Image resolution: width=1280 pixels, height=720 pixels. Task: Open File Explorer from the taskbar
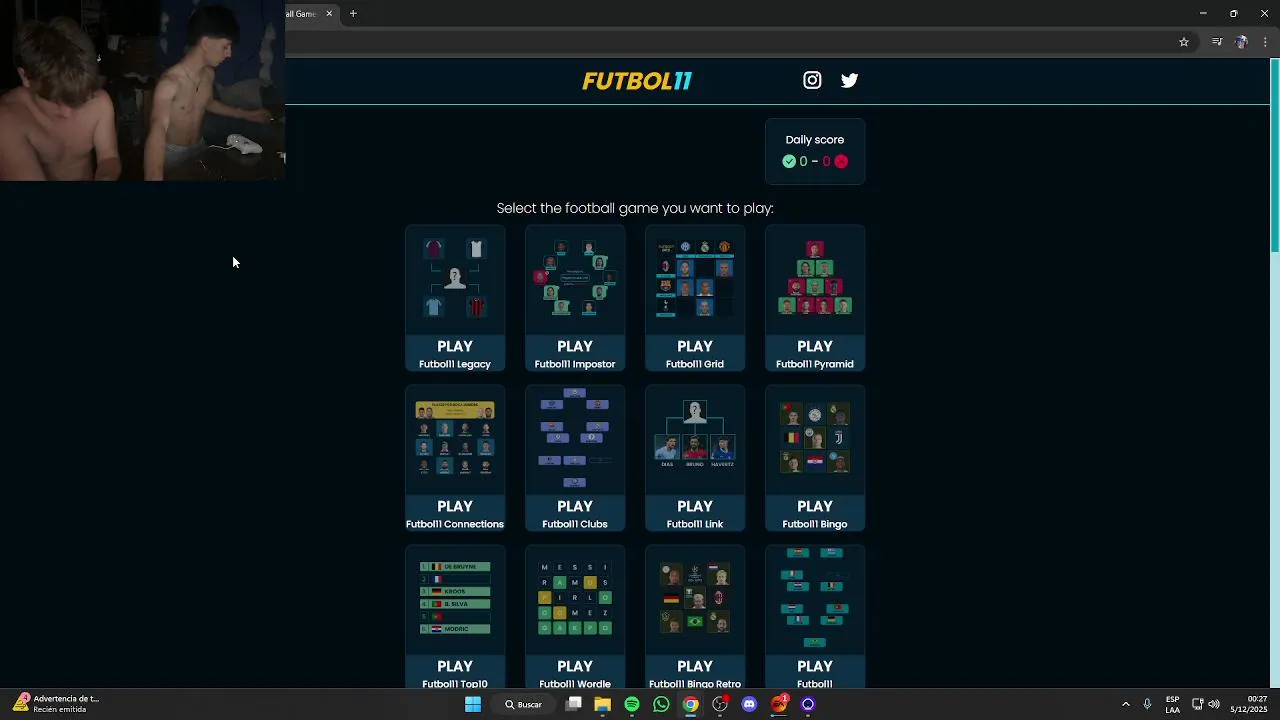tap(602, 704)
